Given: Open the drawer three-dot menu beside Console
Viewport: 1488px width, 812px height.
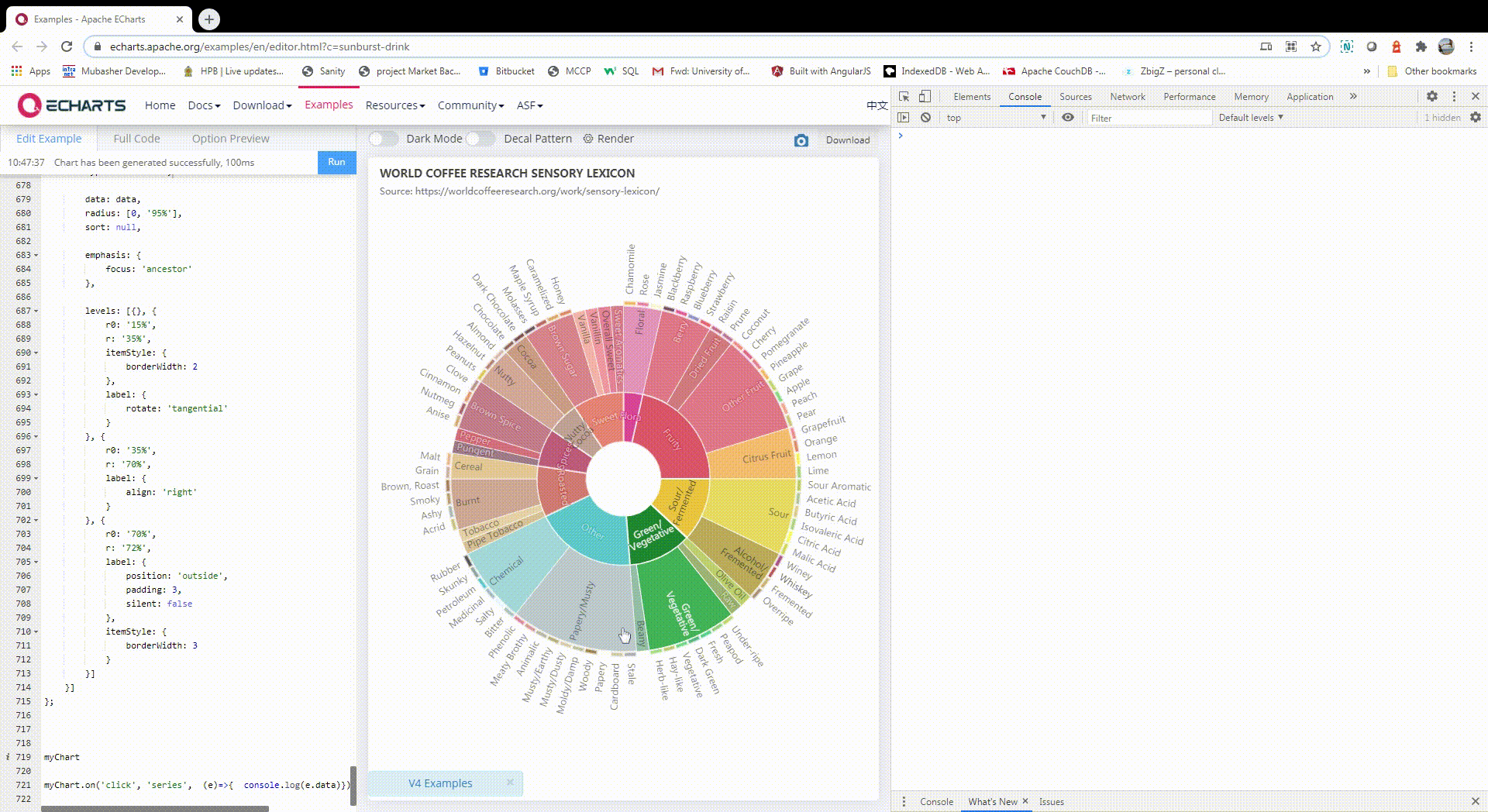Looking at the screenshot, I should coord(904,801).
